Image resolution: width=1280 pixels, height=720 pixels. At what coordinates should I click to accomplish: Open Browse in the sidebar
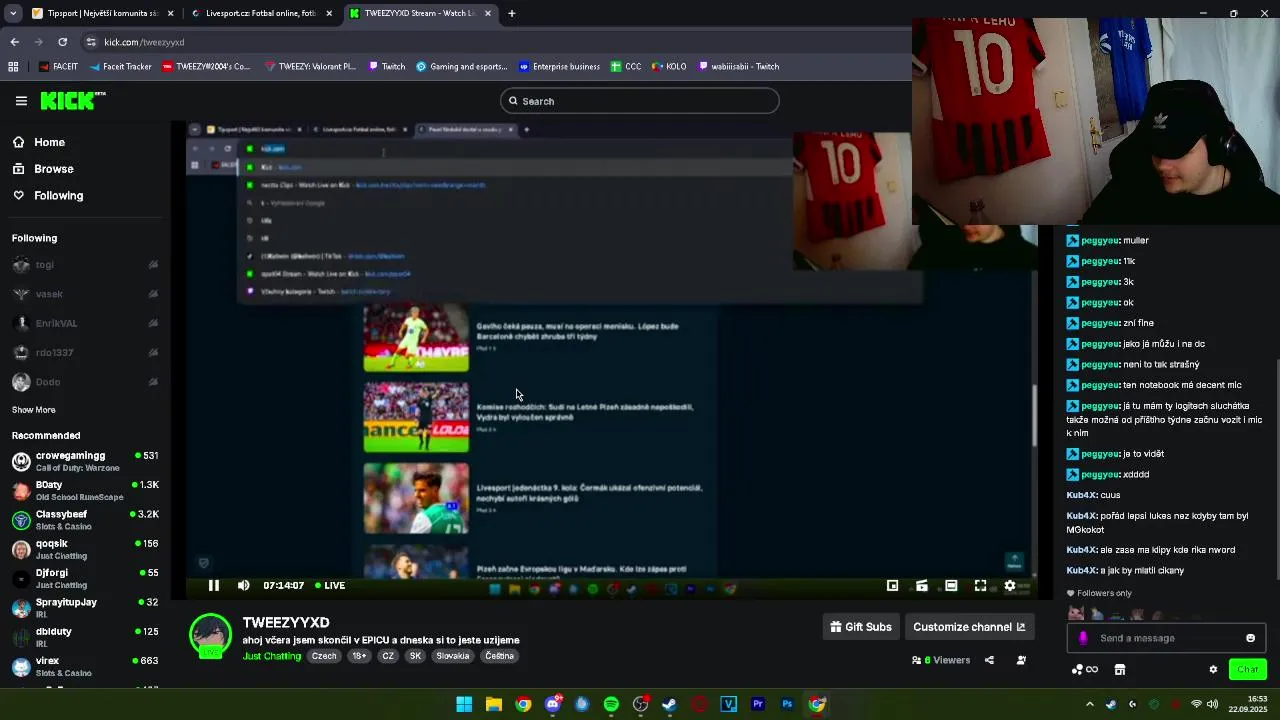43,169
